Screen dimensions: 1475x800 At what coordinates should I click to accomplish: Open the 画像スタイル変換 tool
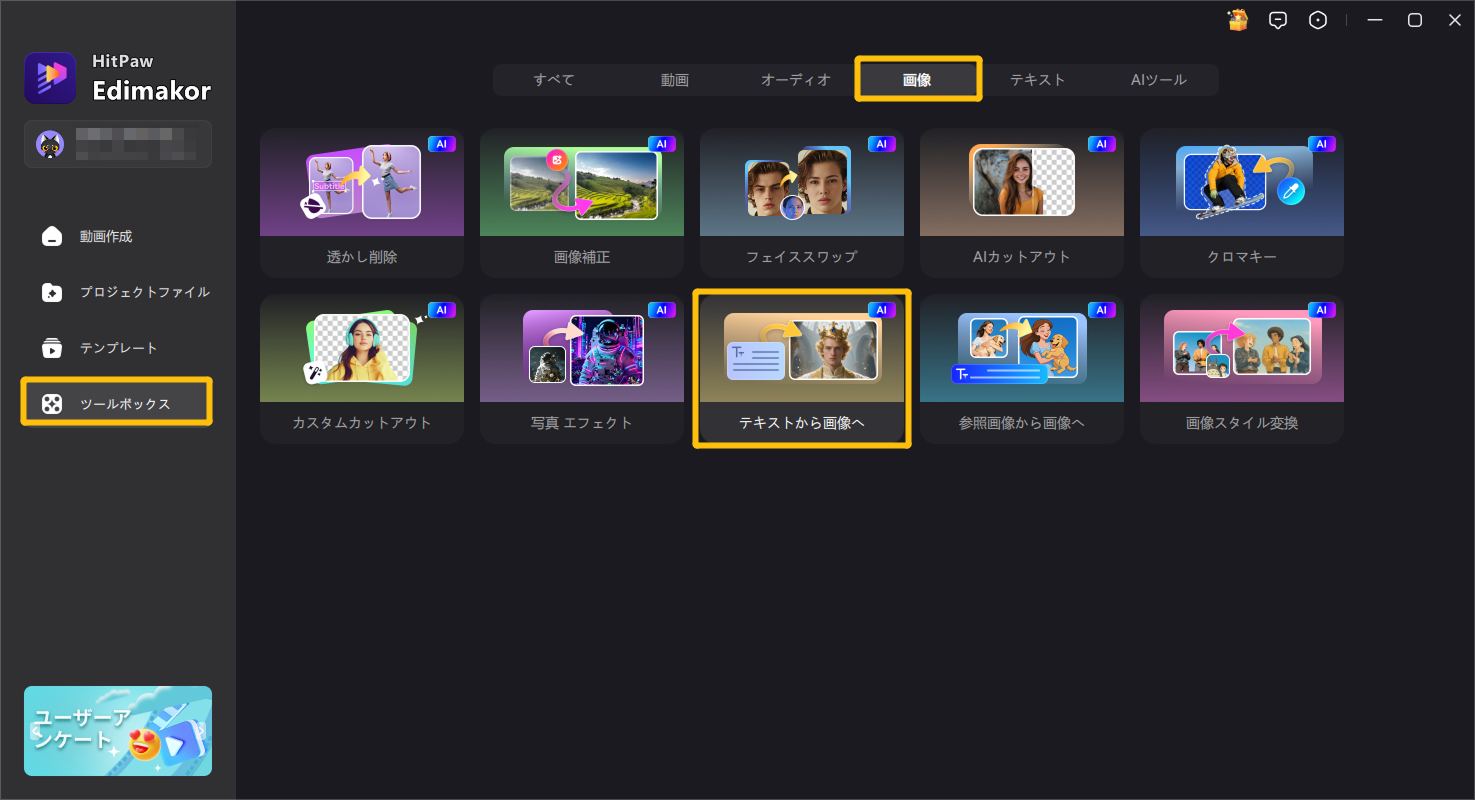point(1241,370)
